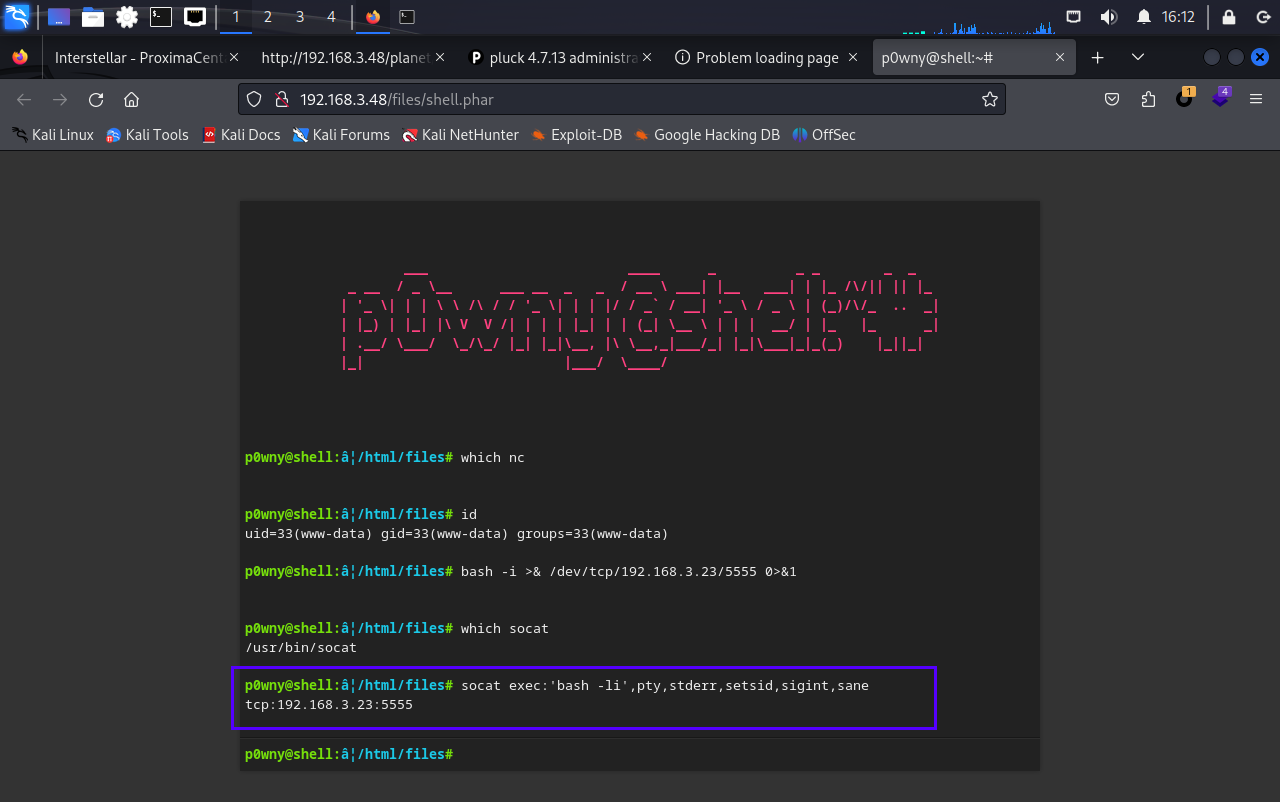Close the p0wny@shell tab

pos(1062,58)
